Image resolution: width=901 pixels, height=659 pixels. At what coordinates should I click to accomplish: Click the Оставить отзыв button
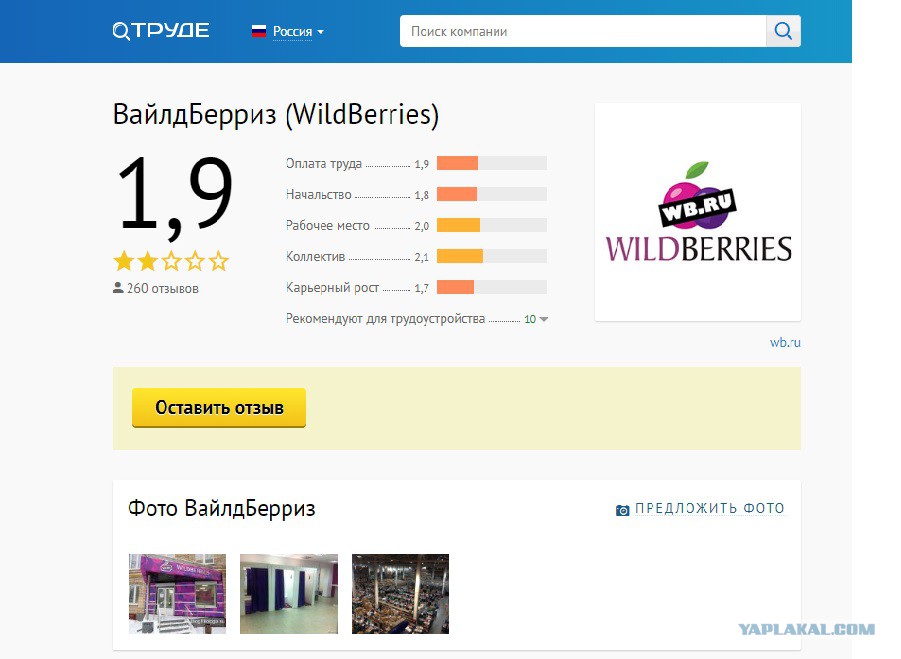(219, 407)
